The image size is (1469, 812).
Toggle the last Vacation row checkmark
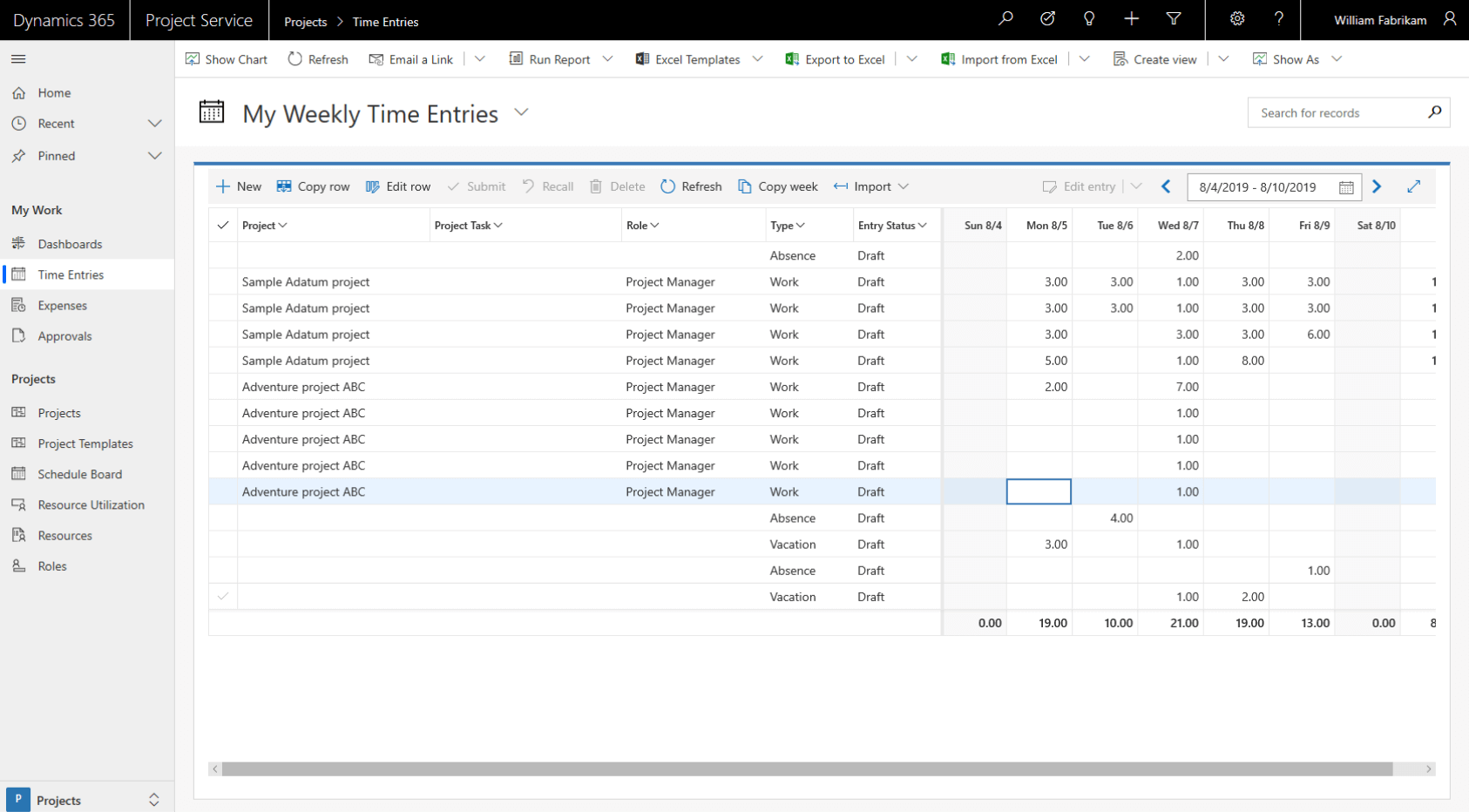223,597
